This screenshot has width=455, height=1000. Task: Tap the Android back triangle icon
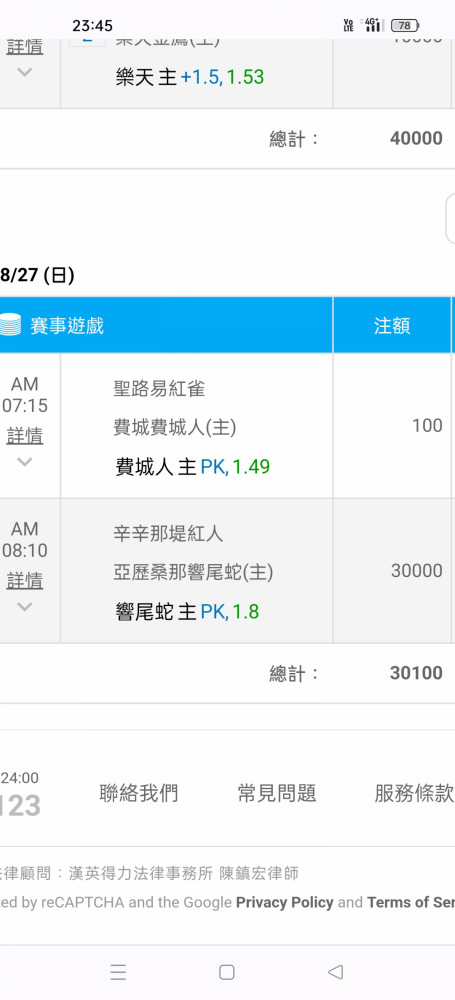click(x=336, y=972)
